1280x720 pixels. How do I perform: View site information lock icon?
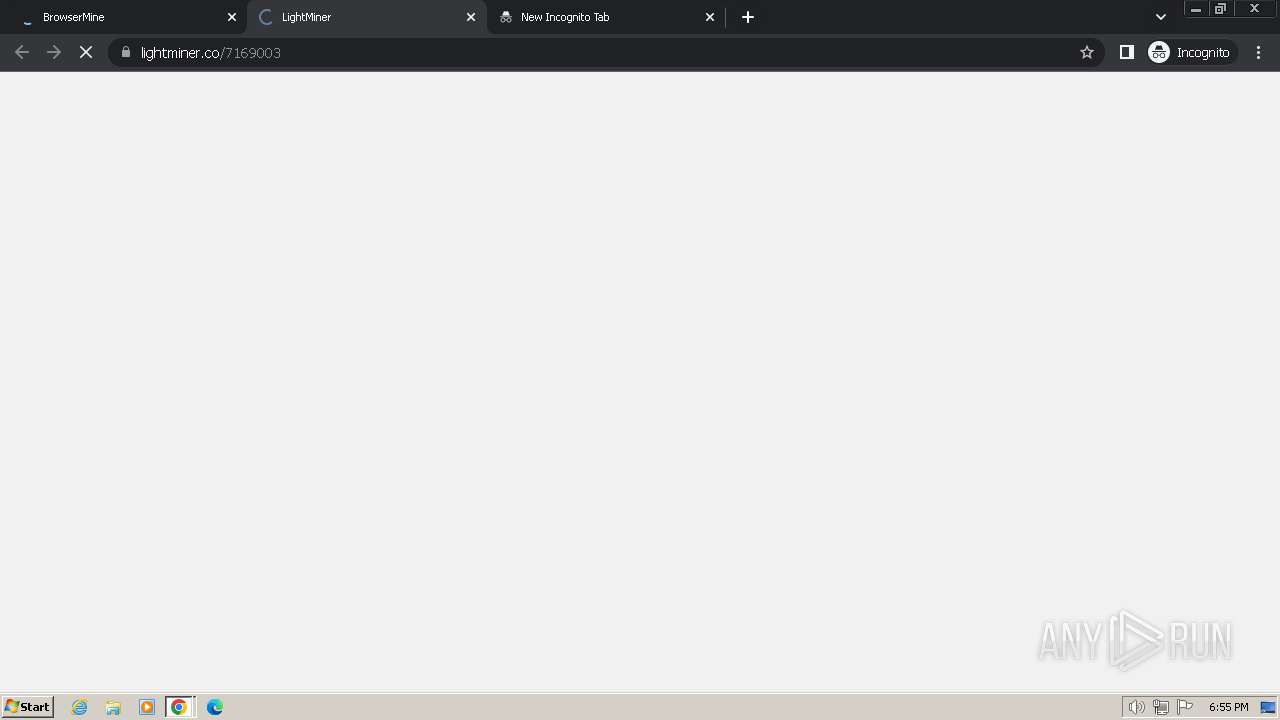[x=126, y=52]
